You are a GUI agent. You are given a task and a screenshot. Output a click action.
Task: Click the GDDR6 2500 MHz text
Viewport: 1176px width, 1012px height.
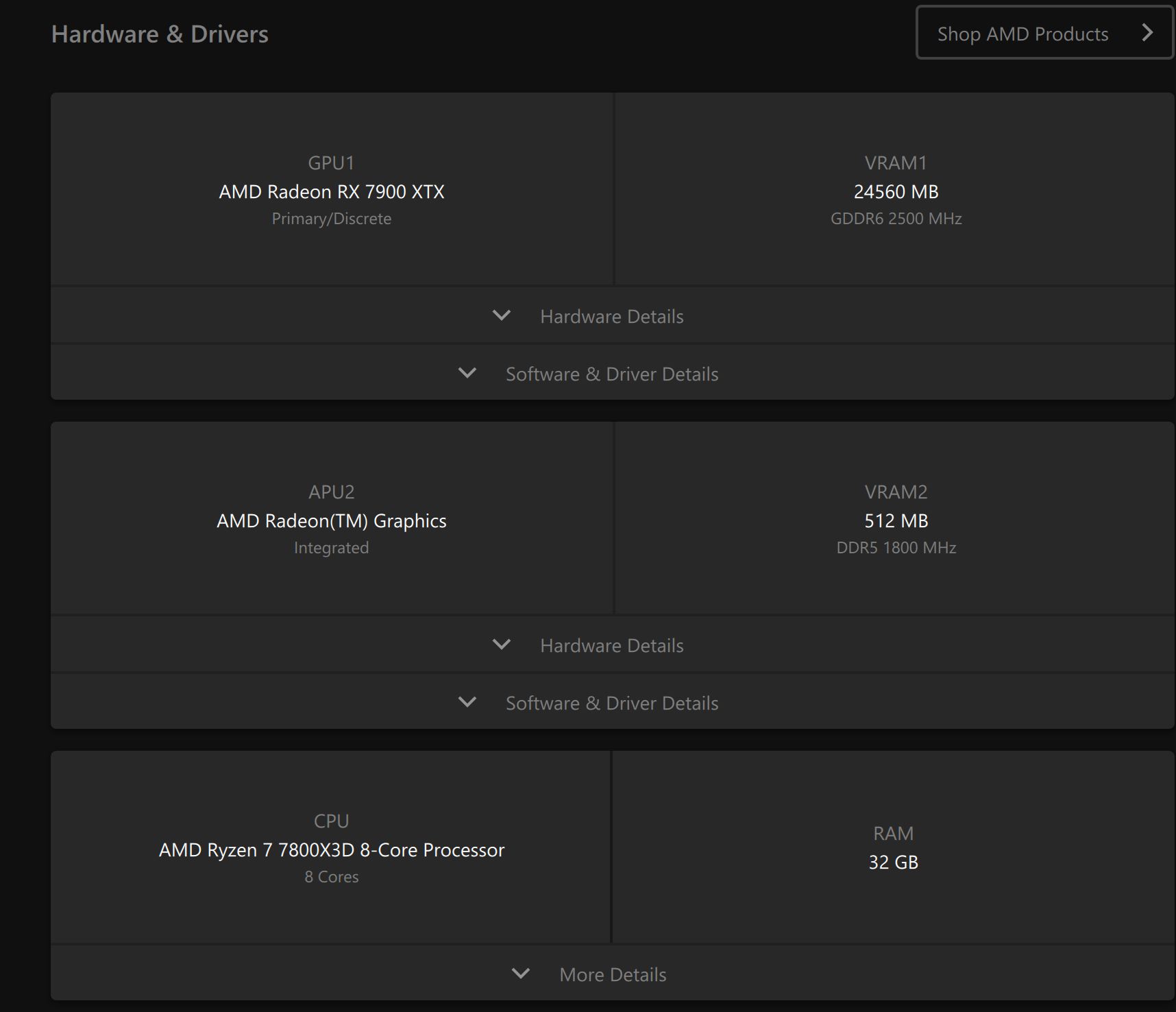coord(896,219)
